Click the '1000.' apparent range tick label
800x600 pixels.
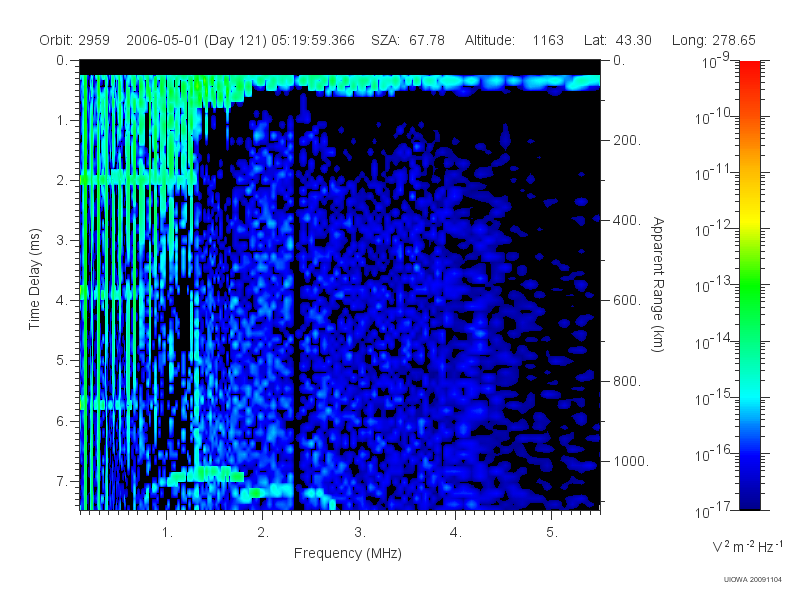[x=631, y=461]
